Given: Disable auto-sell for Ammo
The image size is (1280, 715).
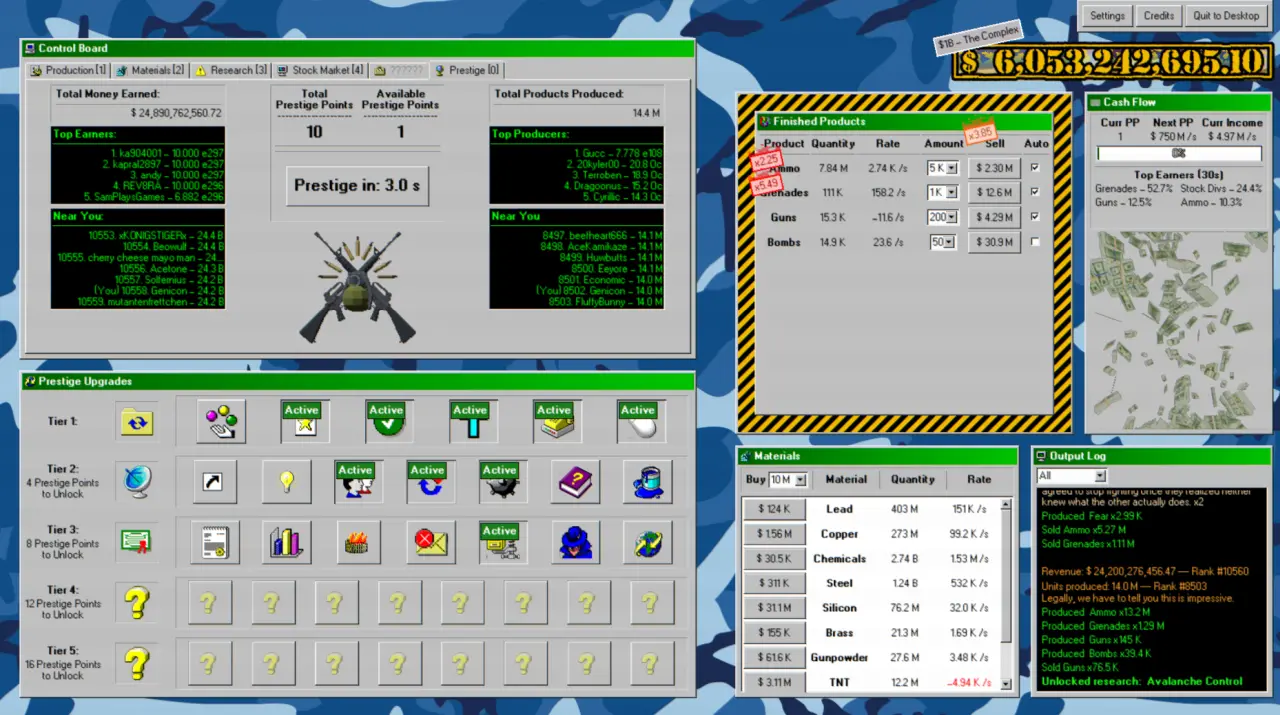Looking at the screenshot, I should pyautogui.click(x=1035, y=168).
